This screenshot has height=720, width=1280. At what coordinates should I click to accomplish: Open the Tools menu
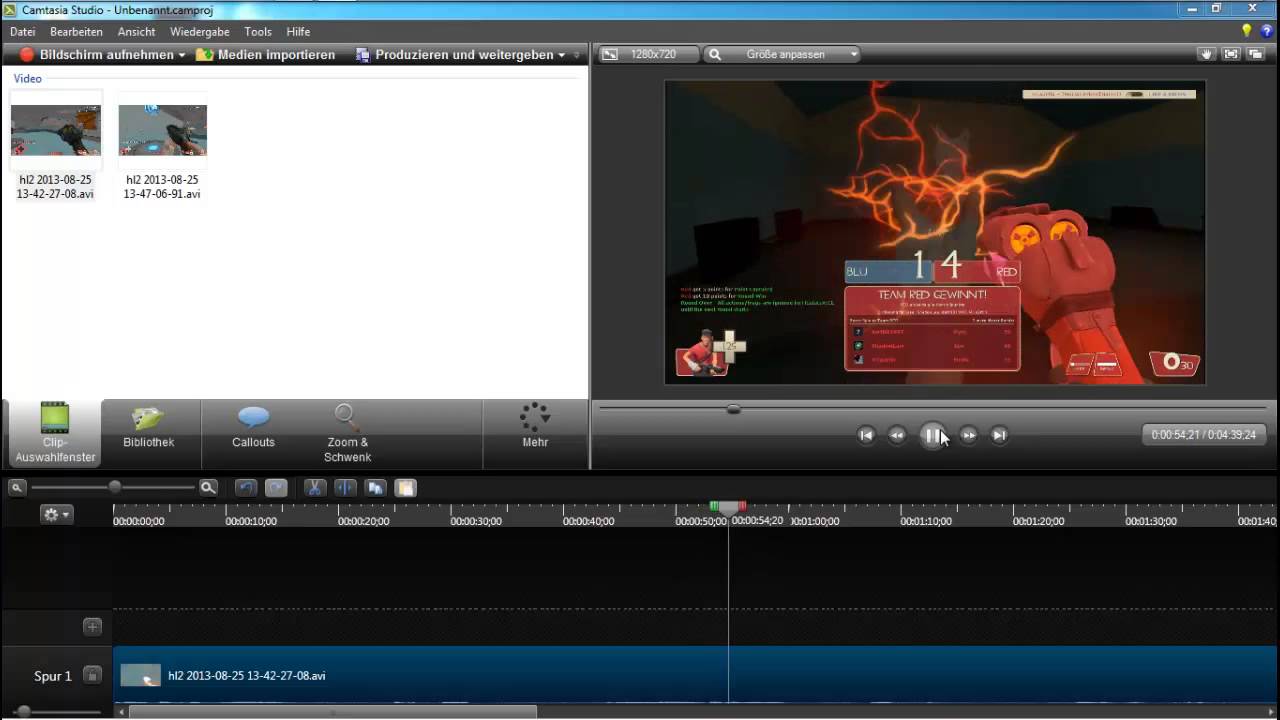pyautogui.click(x=258, y=32)
